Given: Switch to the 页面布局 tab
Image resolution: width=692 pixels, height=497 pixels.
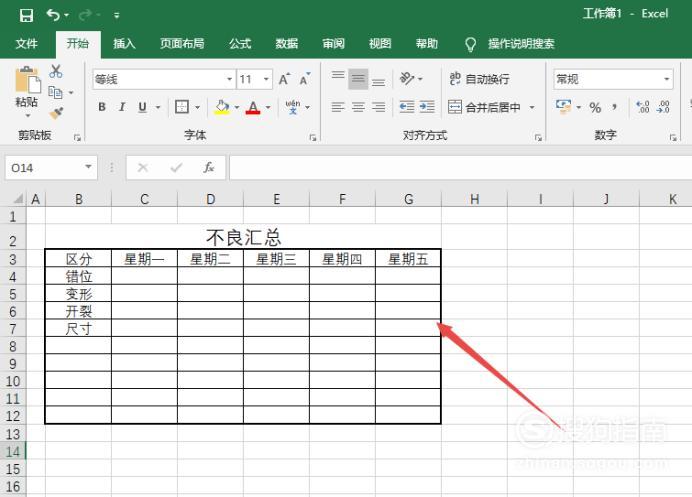Looking at the screenshot, I should pos(182,43).
